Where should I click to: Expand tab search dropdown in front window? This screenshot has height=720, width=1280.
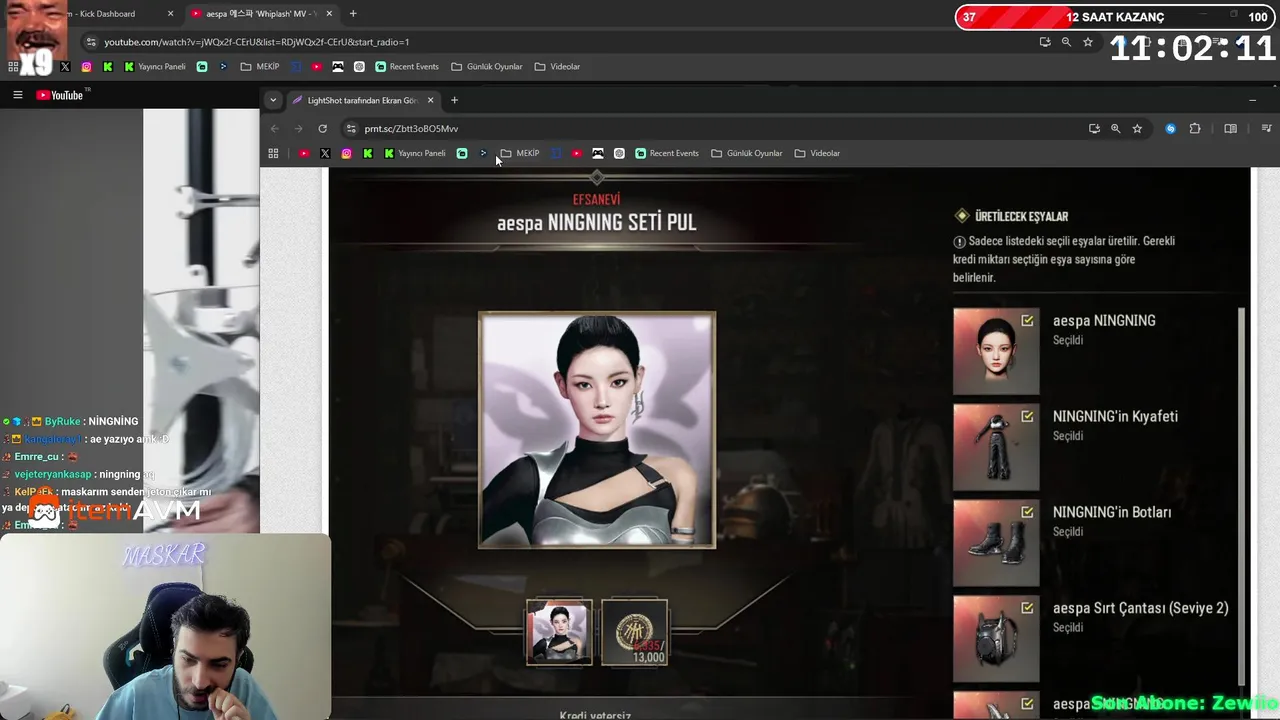click(x=273, y=100)
